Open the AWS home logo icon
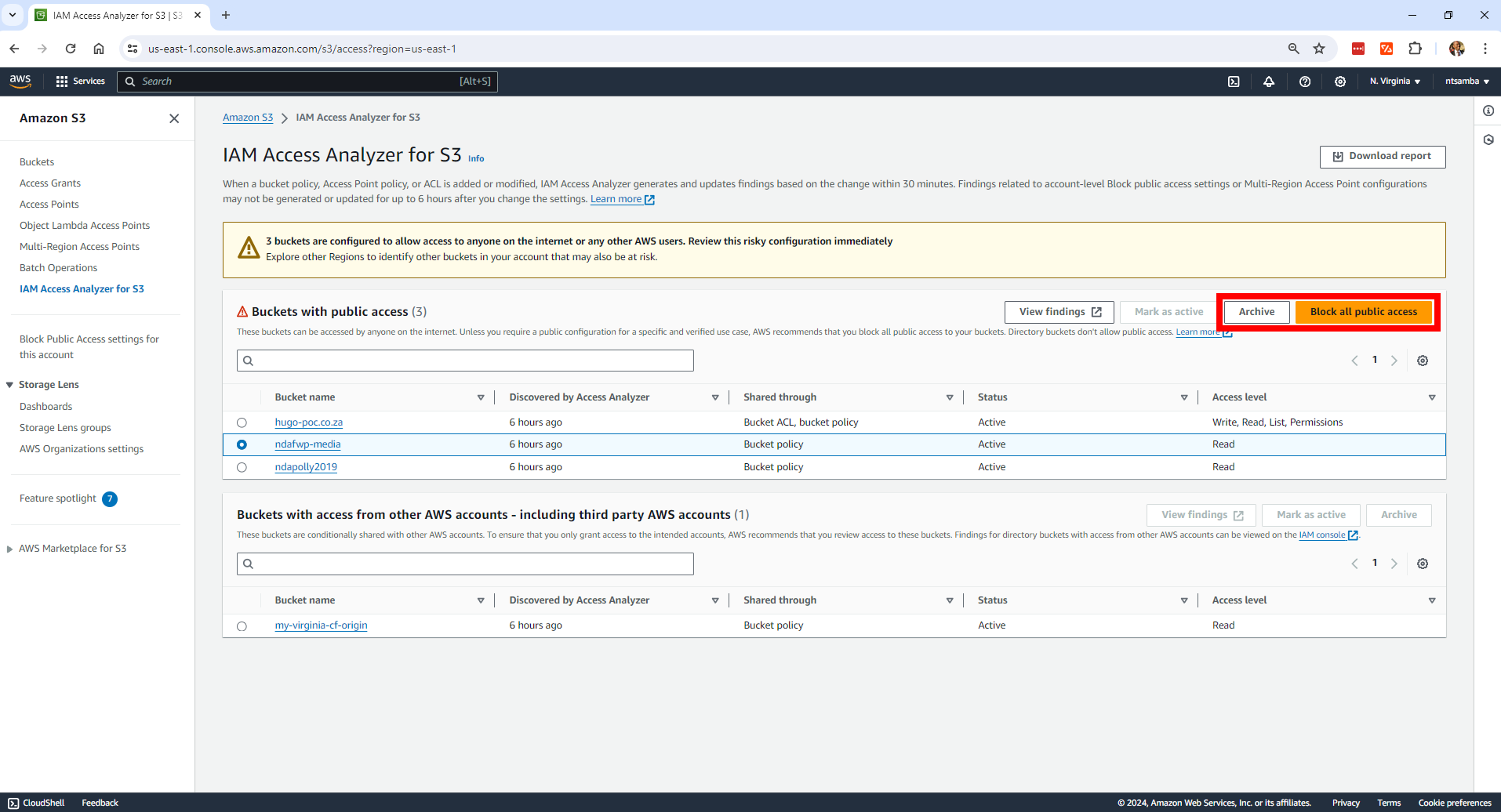This screenshot has width=1501, height=812. click(x=20, y=81)
